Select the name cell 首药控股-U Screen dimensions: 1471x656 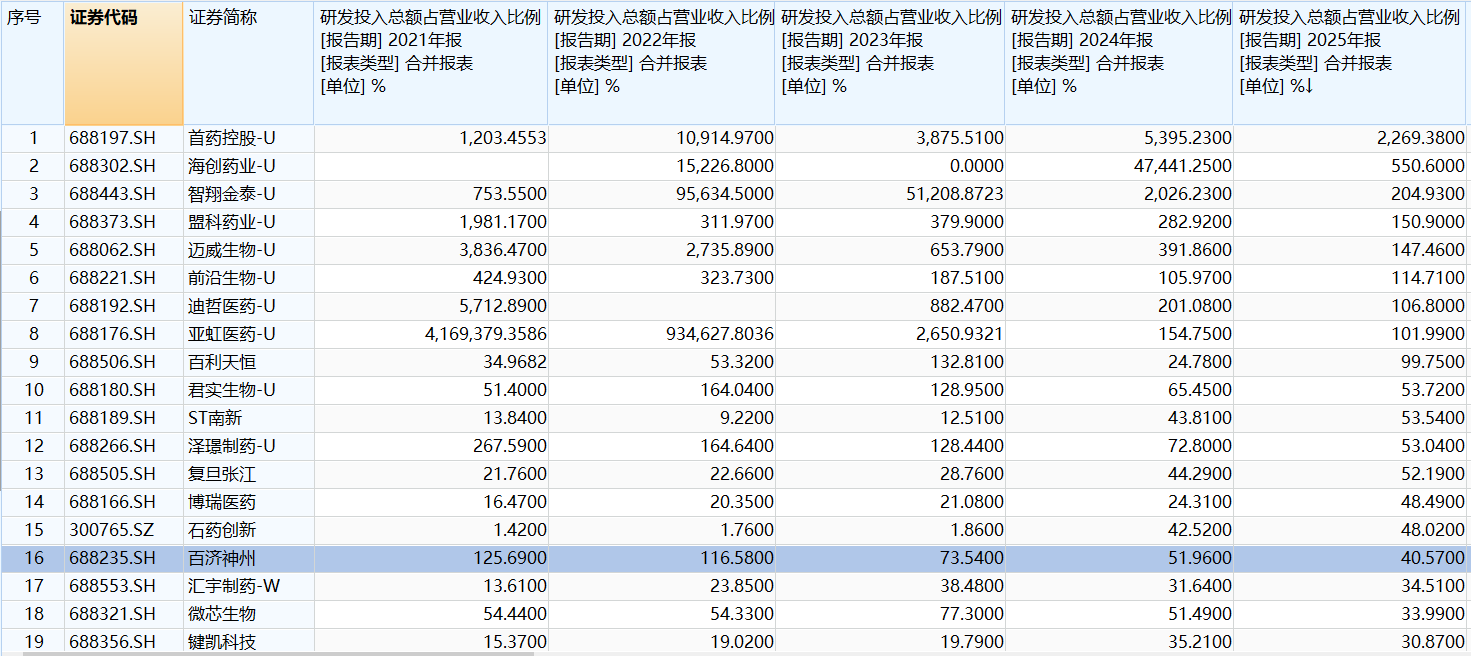pos(248,138)
